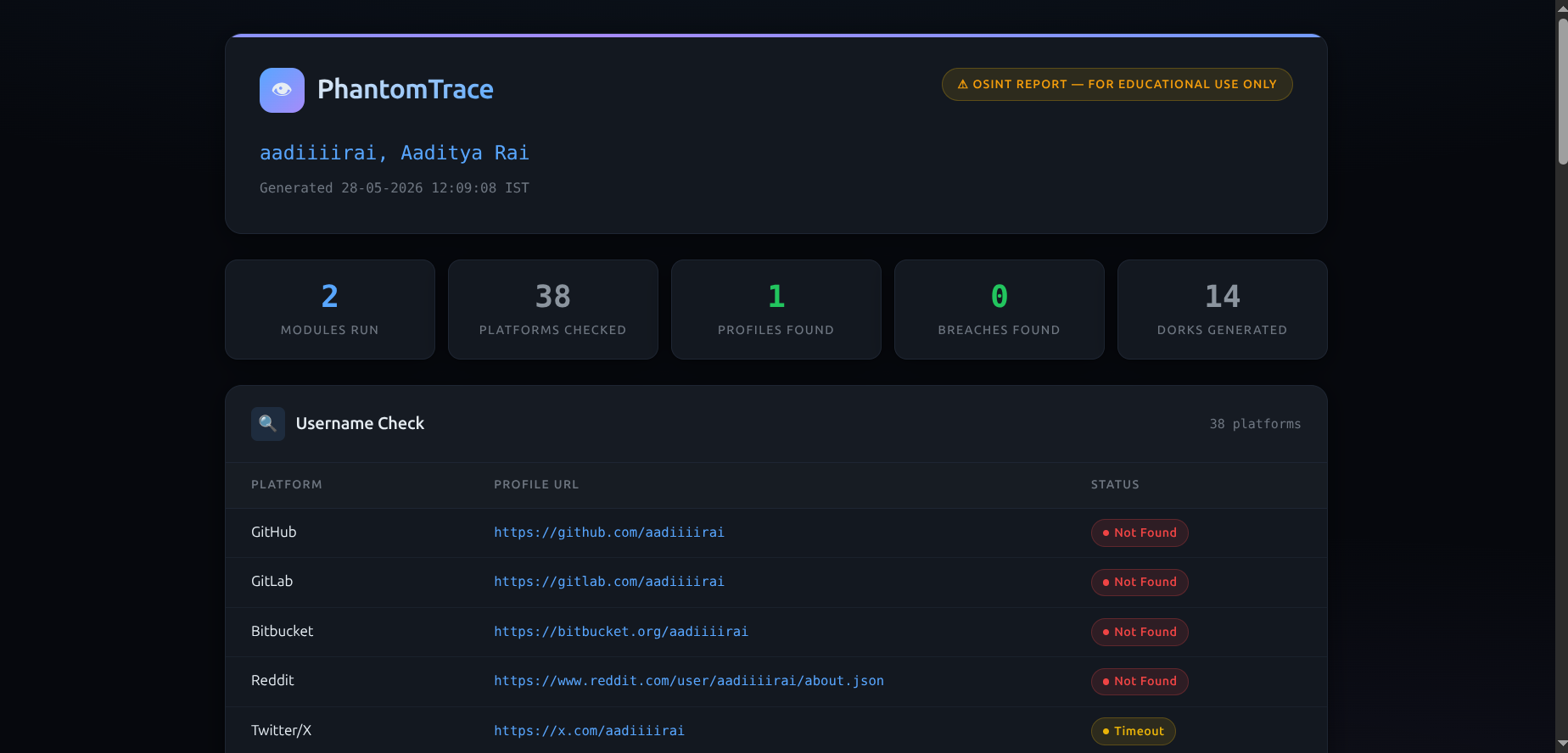The image size is (1568, 753).
Task: Click the Breaches Found stat card
Action: coord(1000,310)
